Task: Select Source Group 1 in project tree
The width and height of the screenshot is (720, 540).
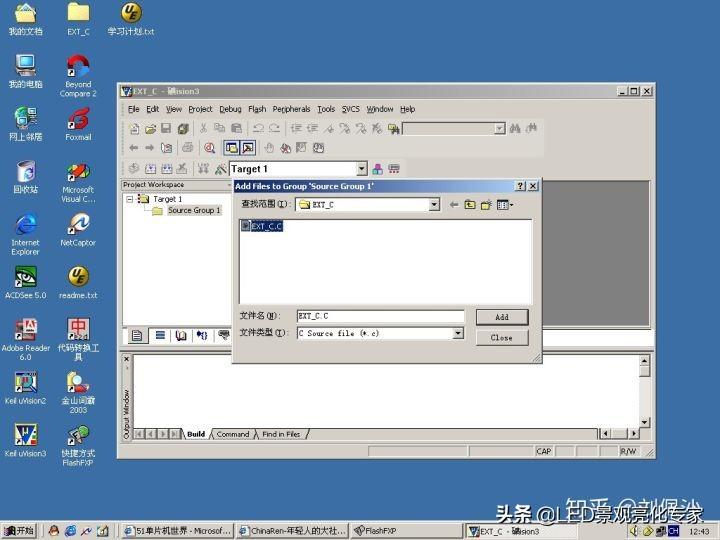Action: [194, 210]
